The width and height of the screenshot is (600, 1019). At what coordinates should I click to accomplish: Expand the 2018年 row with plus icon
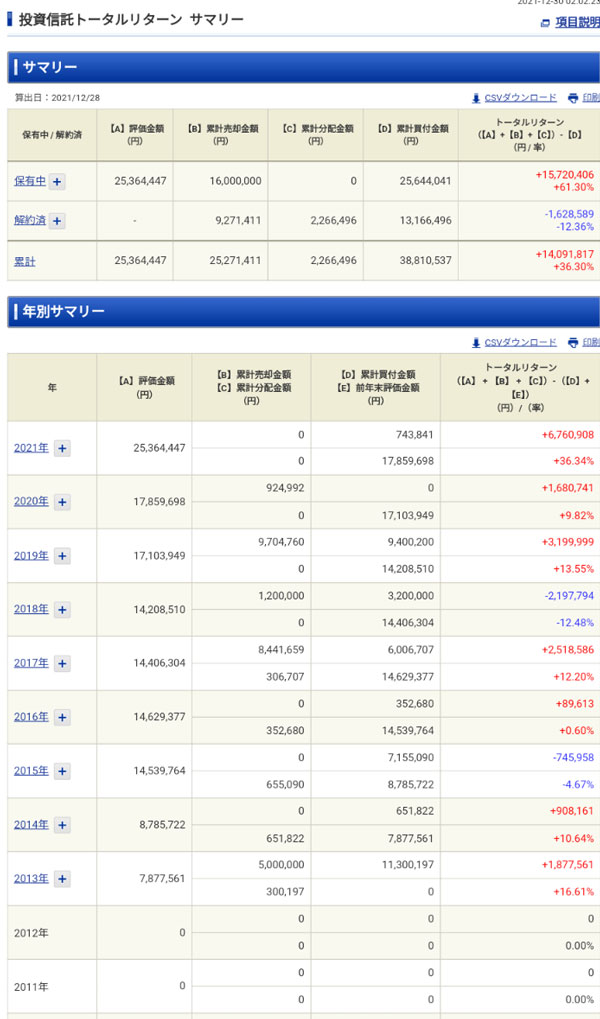(62, 610)
